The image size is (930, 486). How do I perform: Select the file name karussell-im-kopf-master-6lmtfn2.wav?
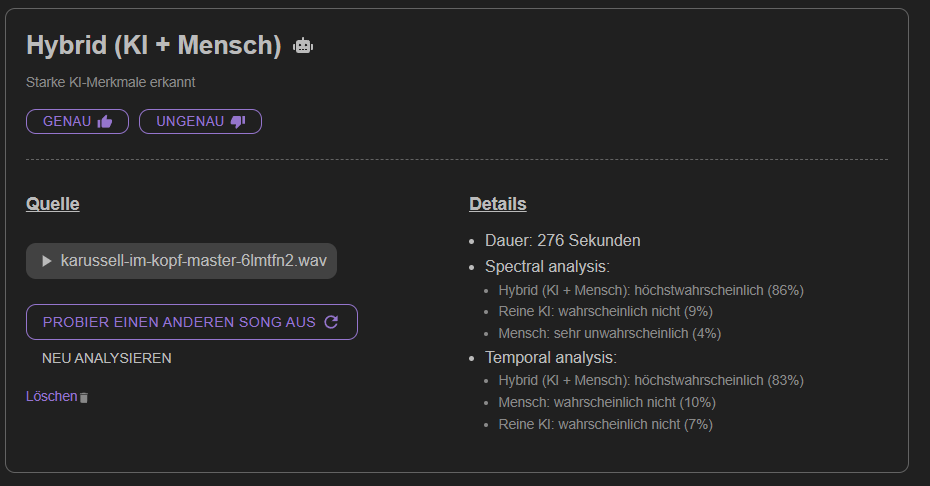193,261
